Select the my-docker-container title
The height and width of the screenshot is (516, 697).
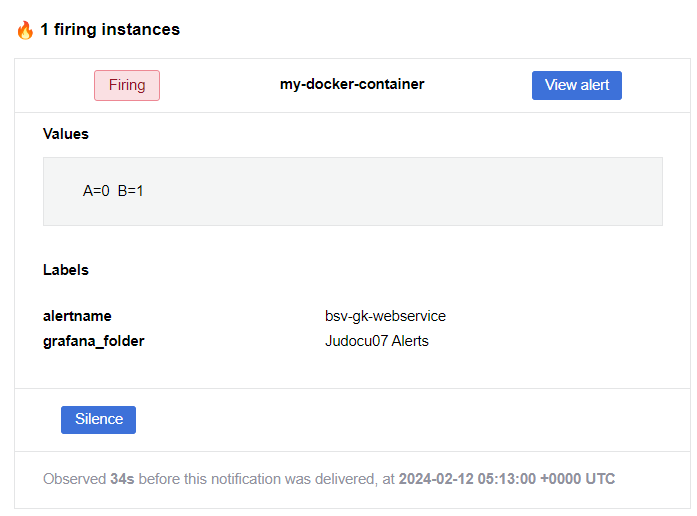pyautogui.click(x=352, y=84)
